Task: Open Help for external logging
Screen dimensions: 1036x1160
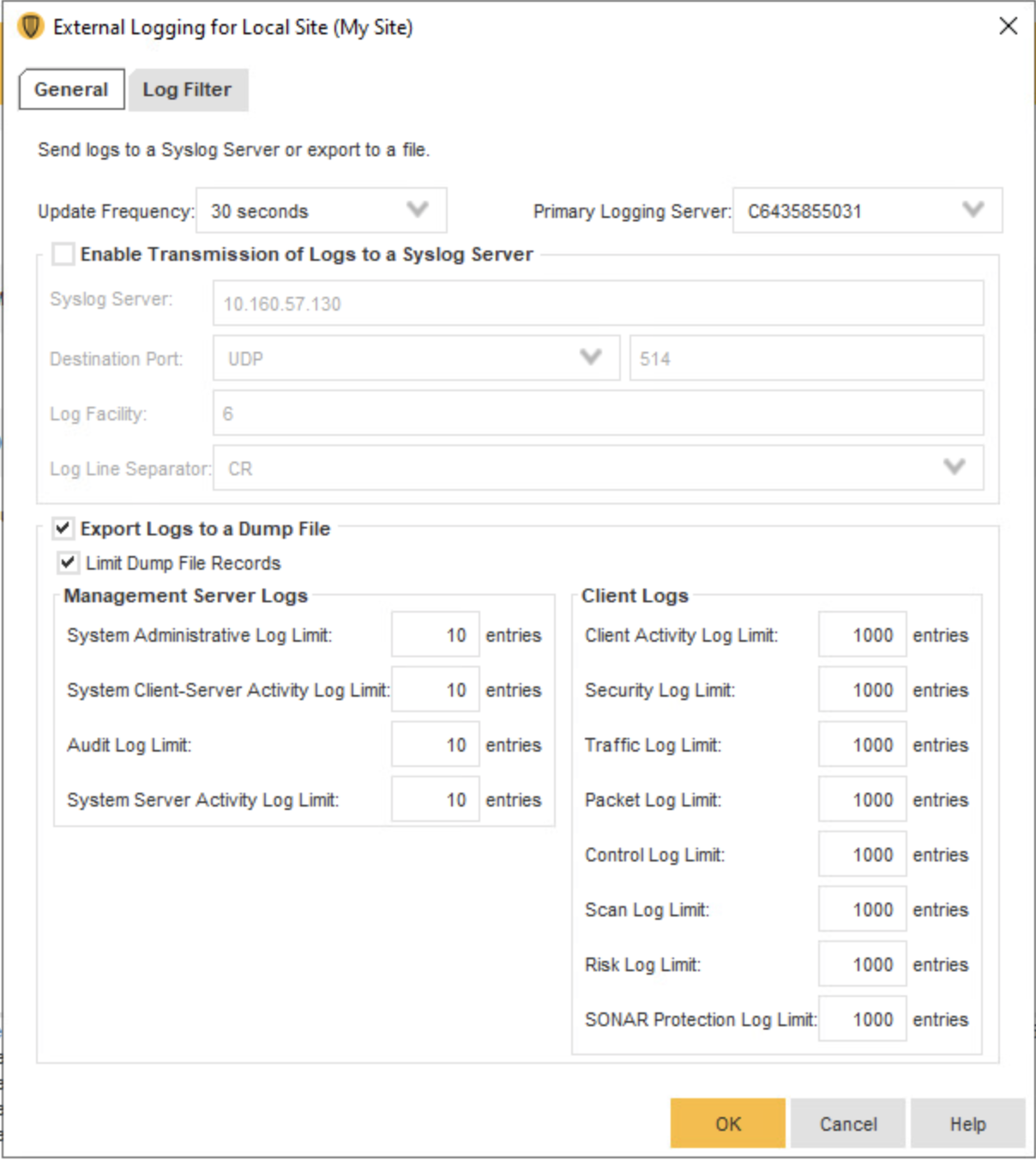Action: 967,1123
